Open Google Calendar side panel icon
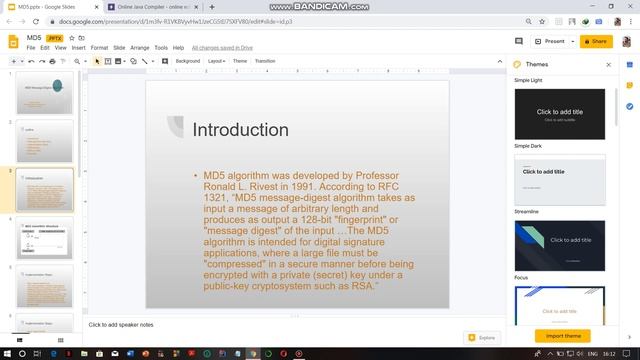Screen dimensions: 640x360 pyautogui.click(x=629, y=64)
